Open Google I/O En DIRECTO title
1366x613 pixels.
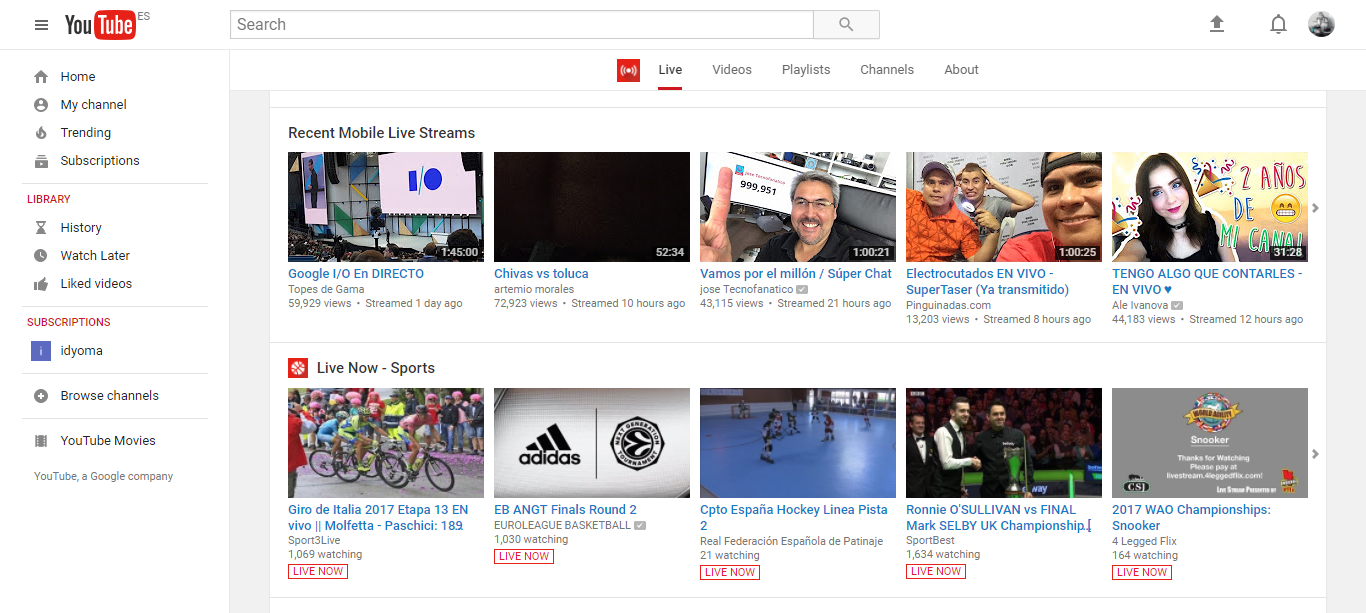point(356,274)
